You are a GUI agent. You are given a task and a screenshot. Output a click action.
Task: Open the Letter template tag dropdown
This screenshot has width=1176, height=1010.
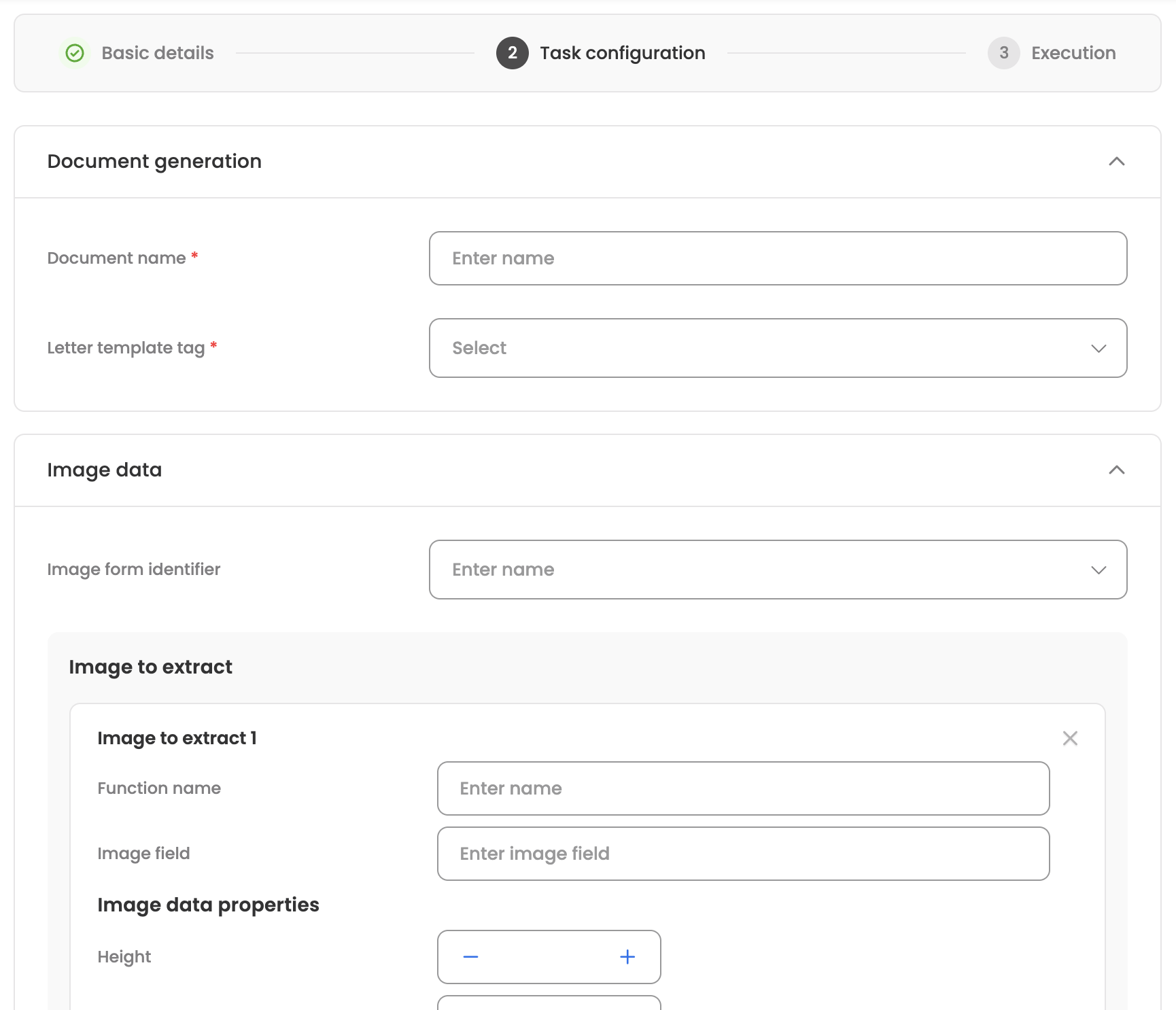[x=777, y=348]
